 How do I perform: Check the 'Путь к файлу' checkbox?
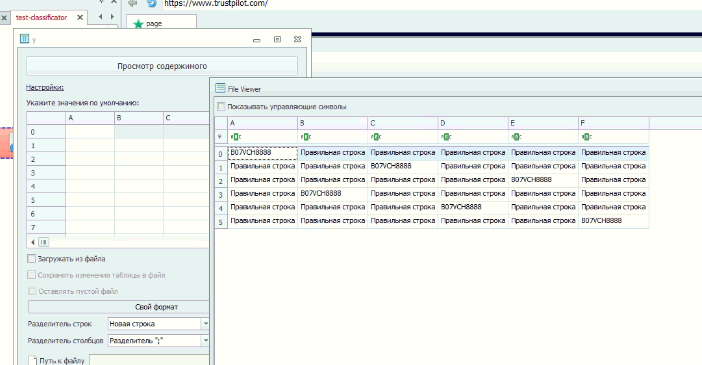point(33,360)
